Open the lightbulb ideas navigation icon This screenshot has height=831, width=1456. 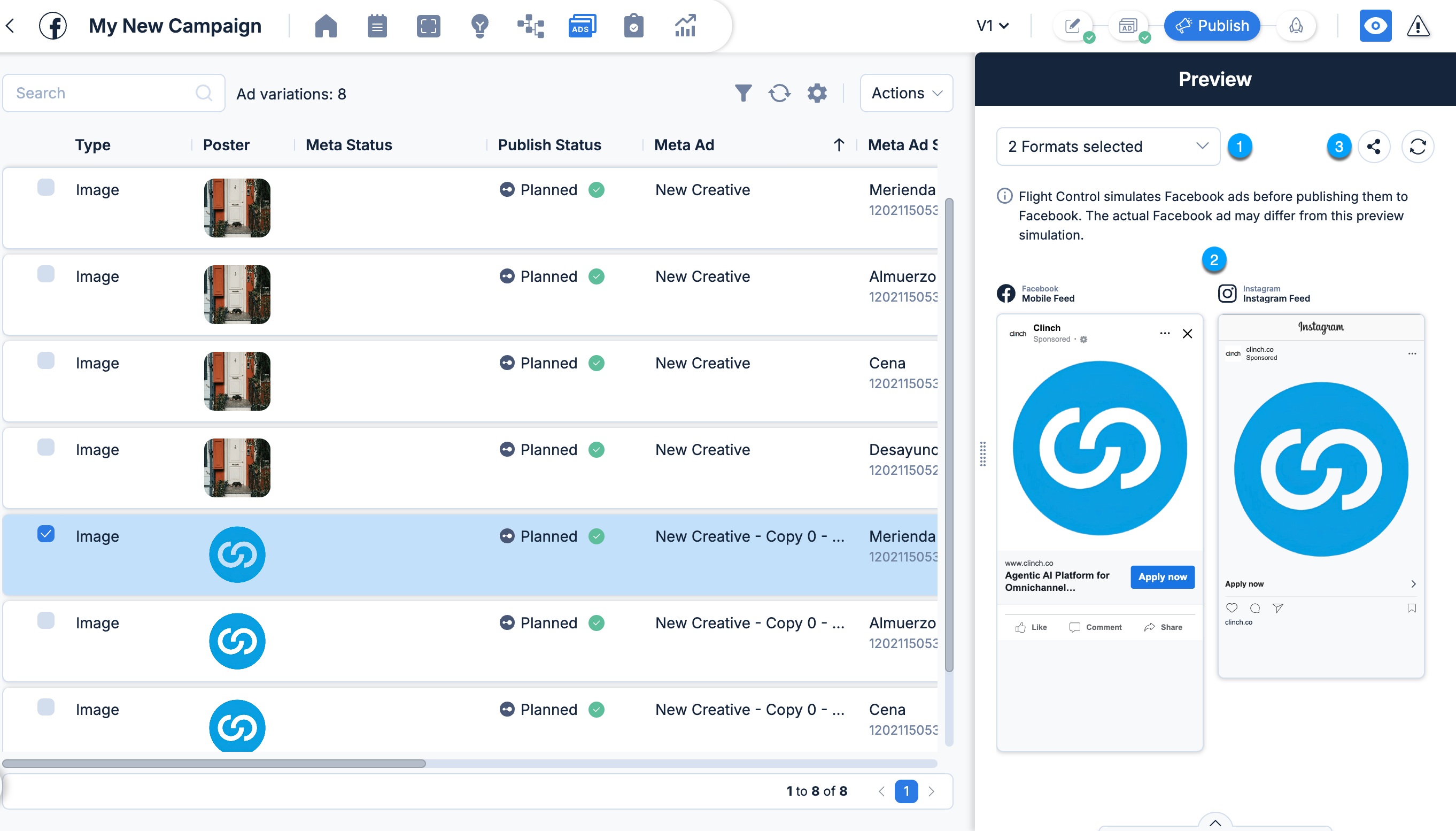479,26
